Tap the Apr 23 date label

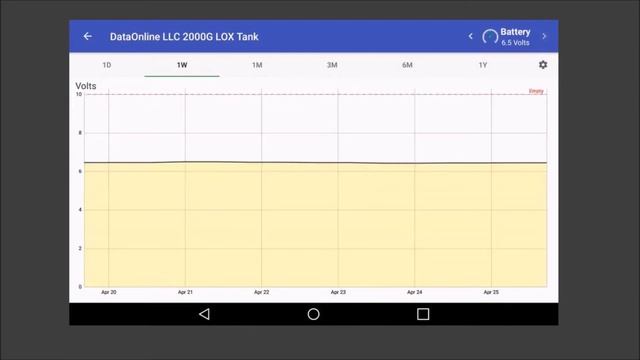[338, 292]
